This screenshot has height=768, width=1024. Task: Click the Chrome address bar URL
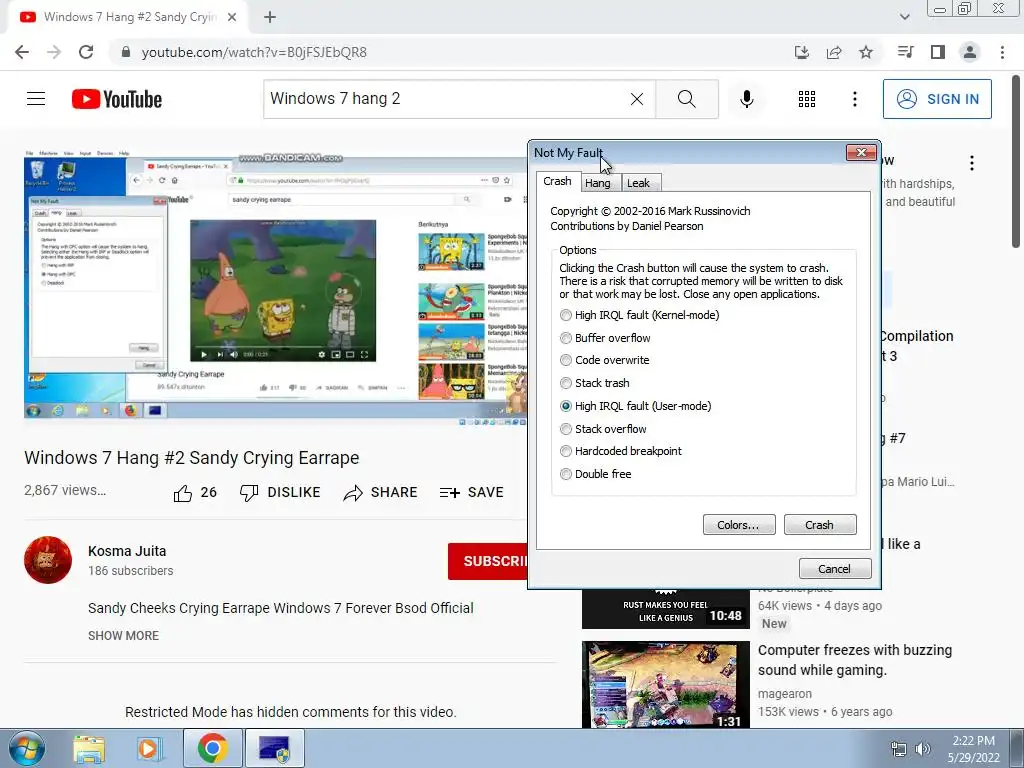click(x=254, y=52)
